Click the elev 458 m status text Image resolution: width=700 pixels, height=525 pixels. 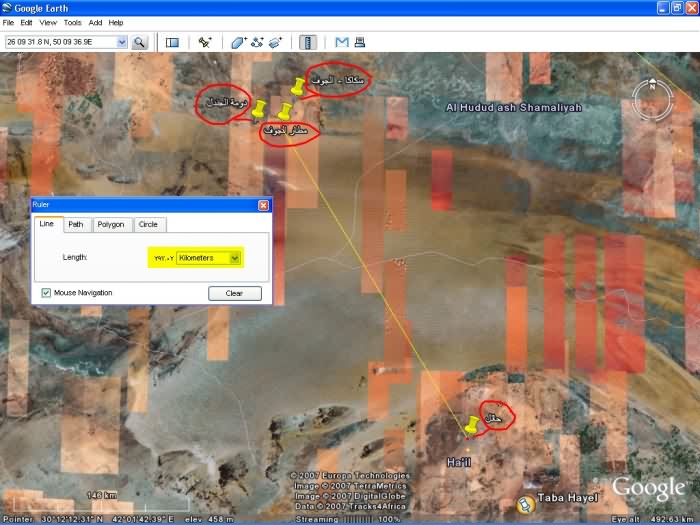[x=209, y=519]
